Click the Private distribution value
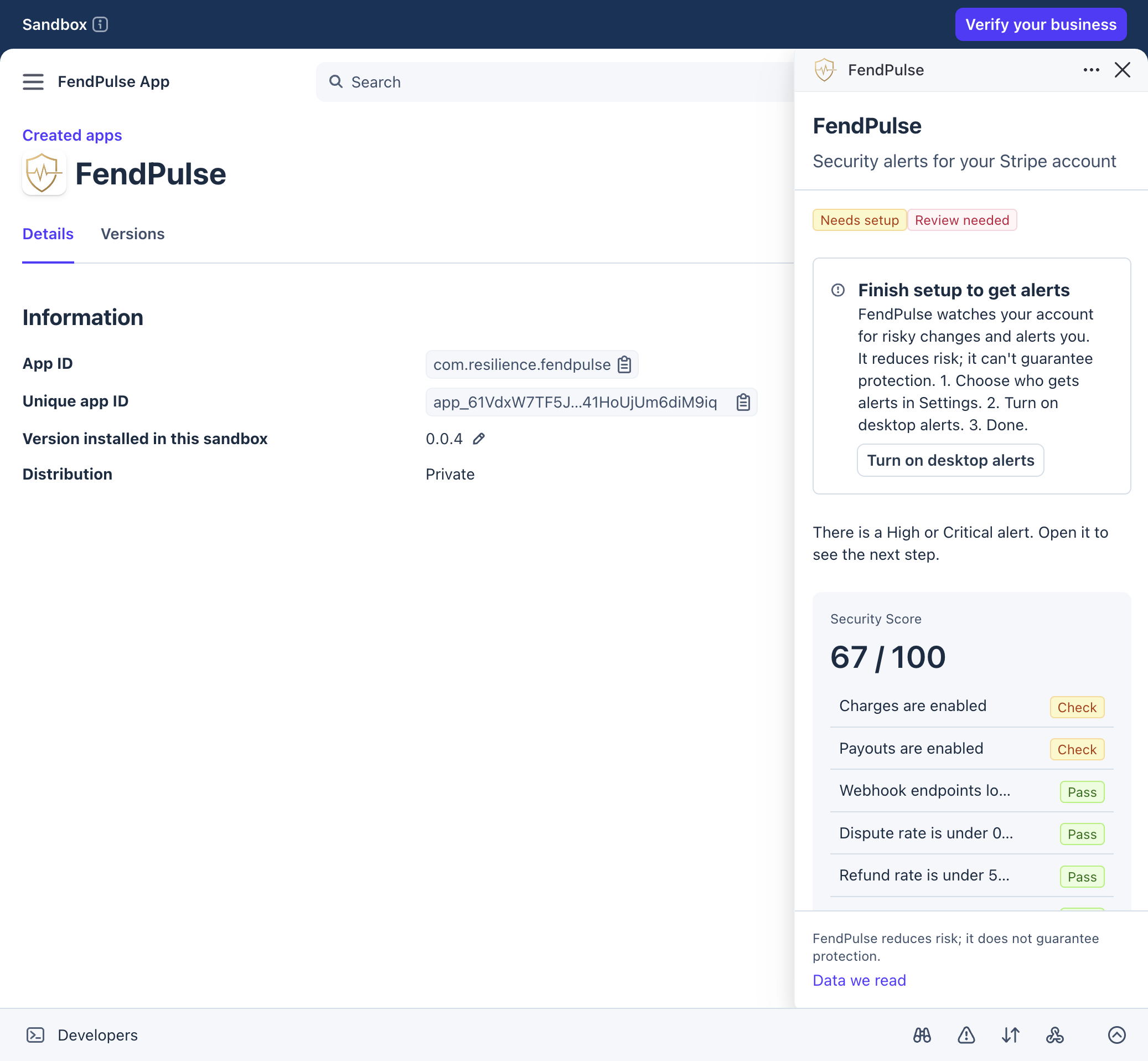 (450, 474)
